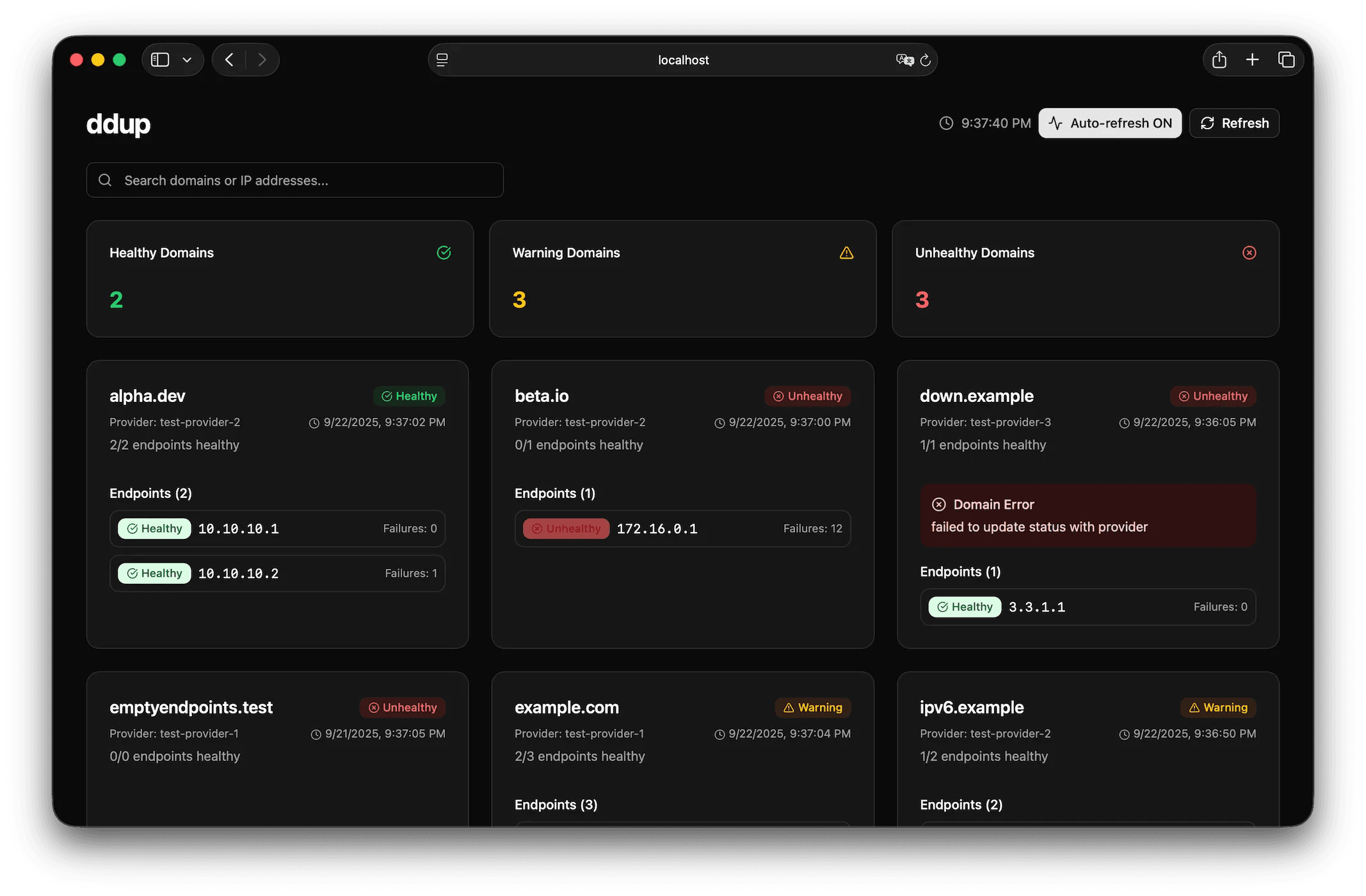Click the clock icon next to 9/21/2025 timestamp
This screenshot has height=896, width=1366.
coord(316,735)
